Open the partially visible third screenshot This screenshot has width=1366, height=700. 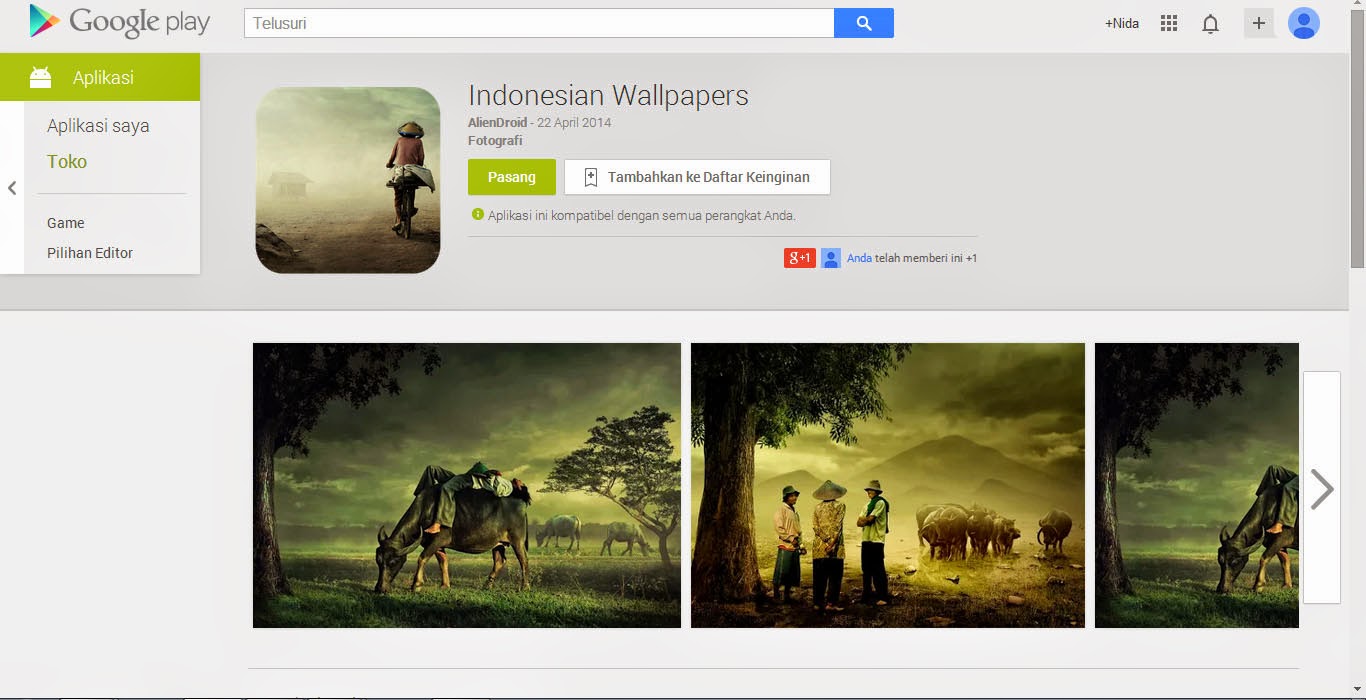tap(1197, 485)
